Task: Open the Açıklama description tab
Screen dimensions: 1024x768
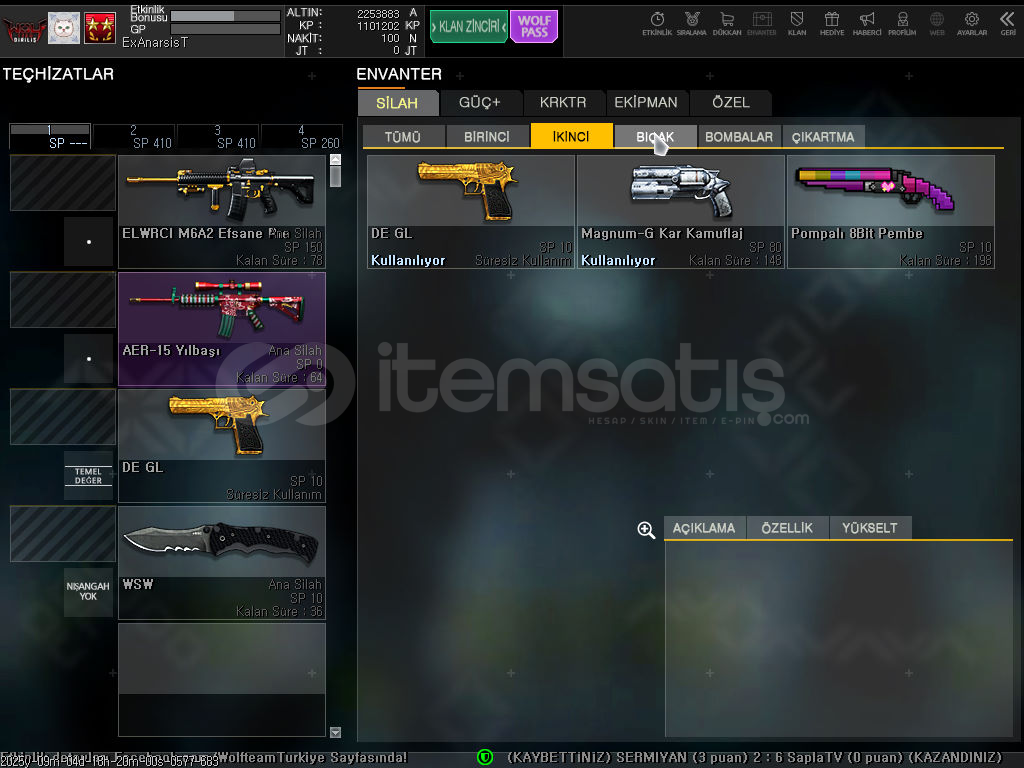Action: coord(704,528)
